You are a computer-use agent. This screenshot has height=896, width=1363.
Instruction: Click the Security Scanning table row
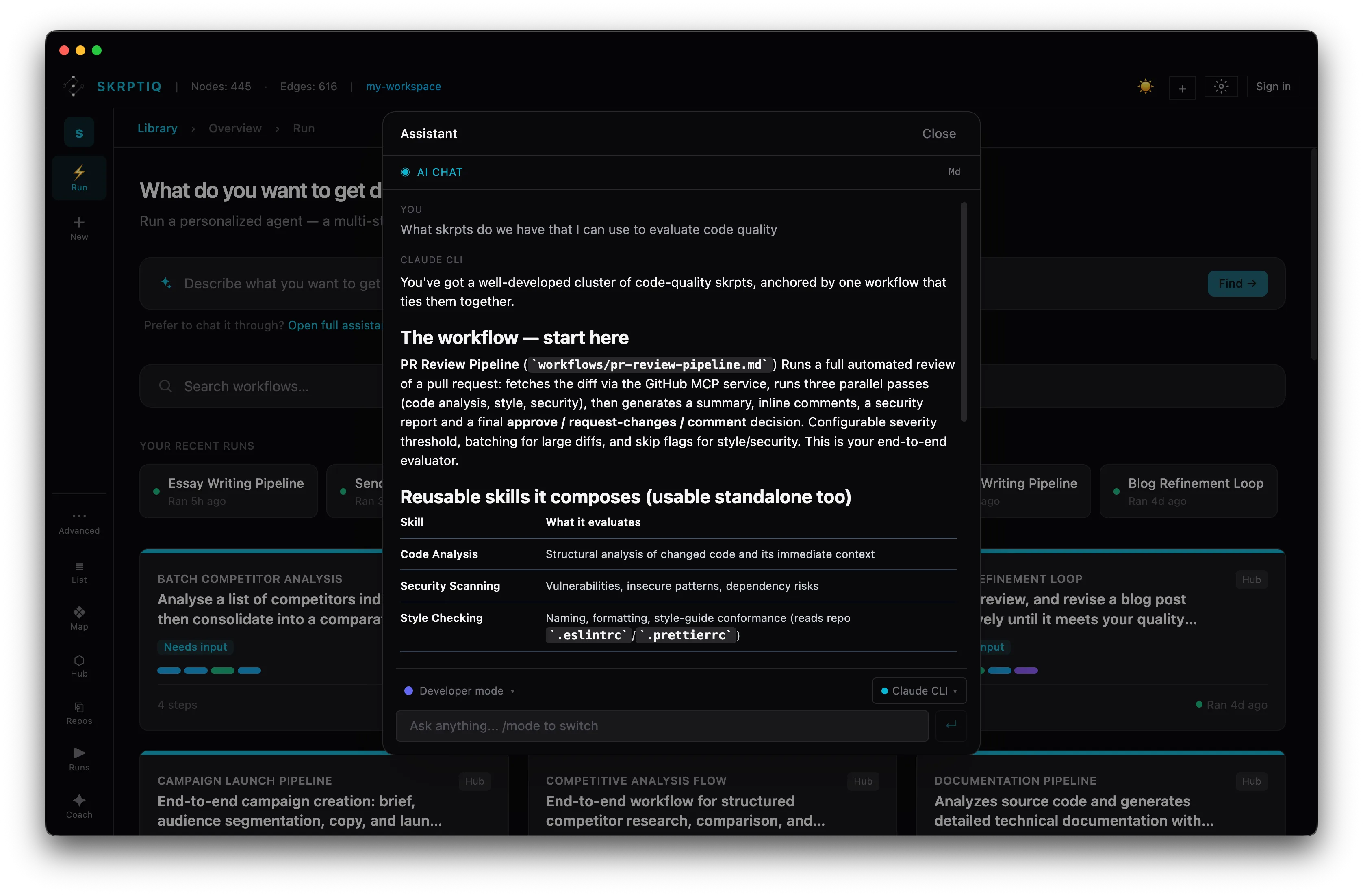[678, 586]
